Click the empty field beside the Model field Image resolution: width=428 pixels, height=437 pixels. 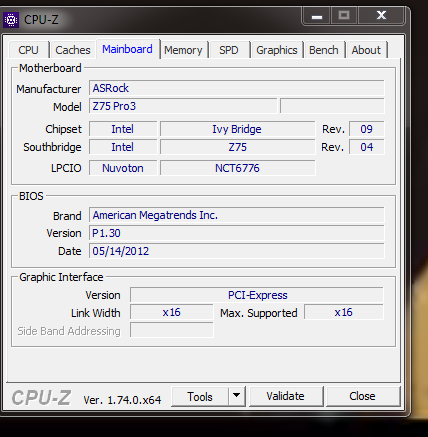click(x=332, y=106)
